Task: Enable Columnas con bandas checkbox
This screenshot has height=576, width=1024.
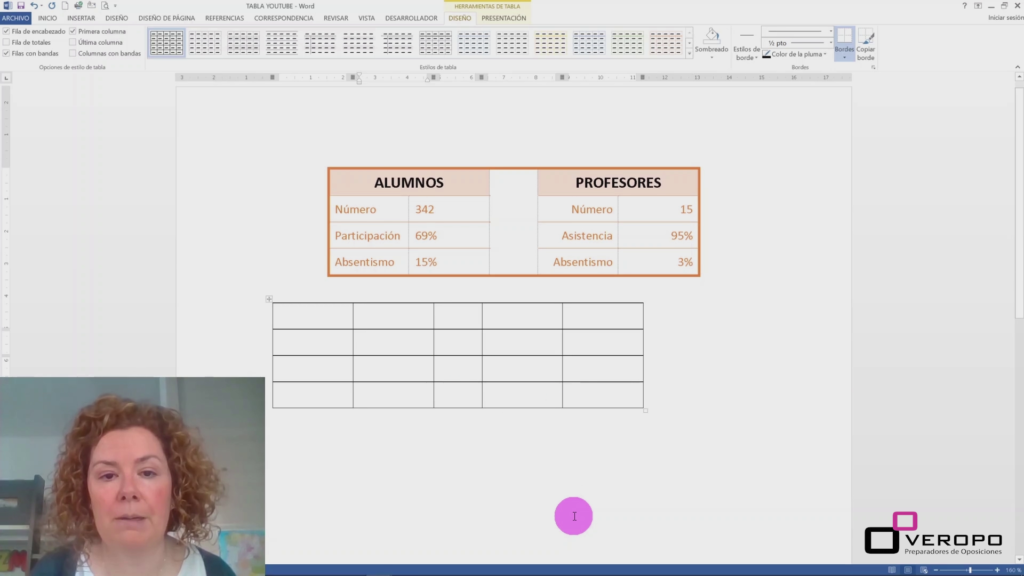Action: pyautogui.click(x=72, y=54)
